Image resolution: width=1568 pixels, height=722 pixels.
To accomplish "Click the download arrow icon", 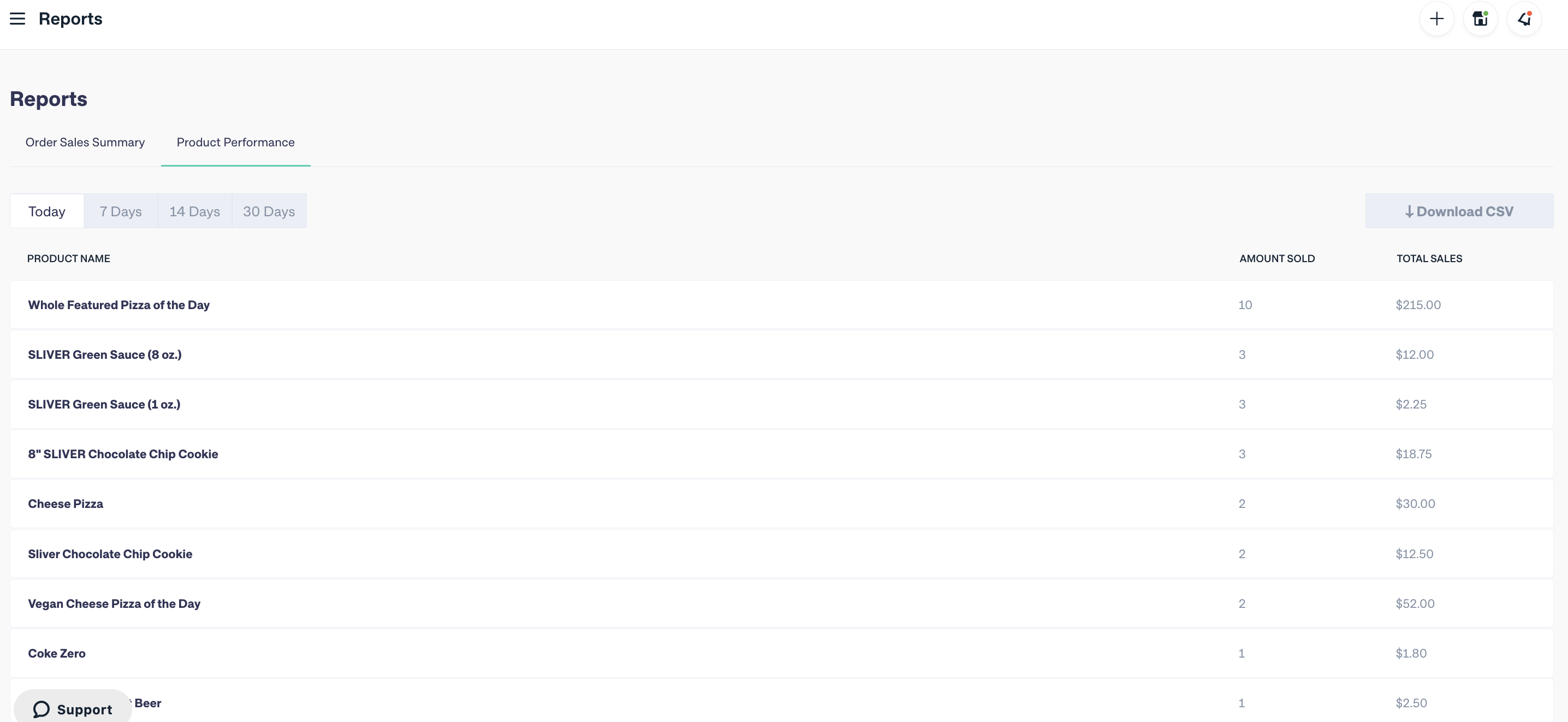I will (1409, 212).
